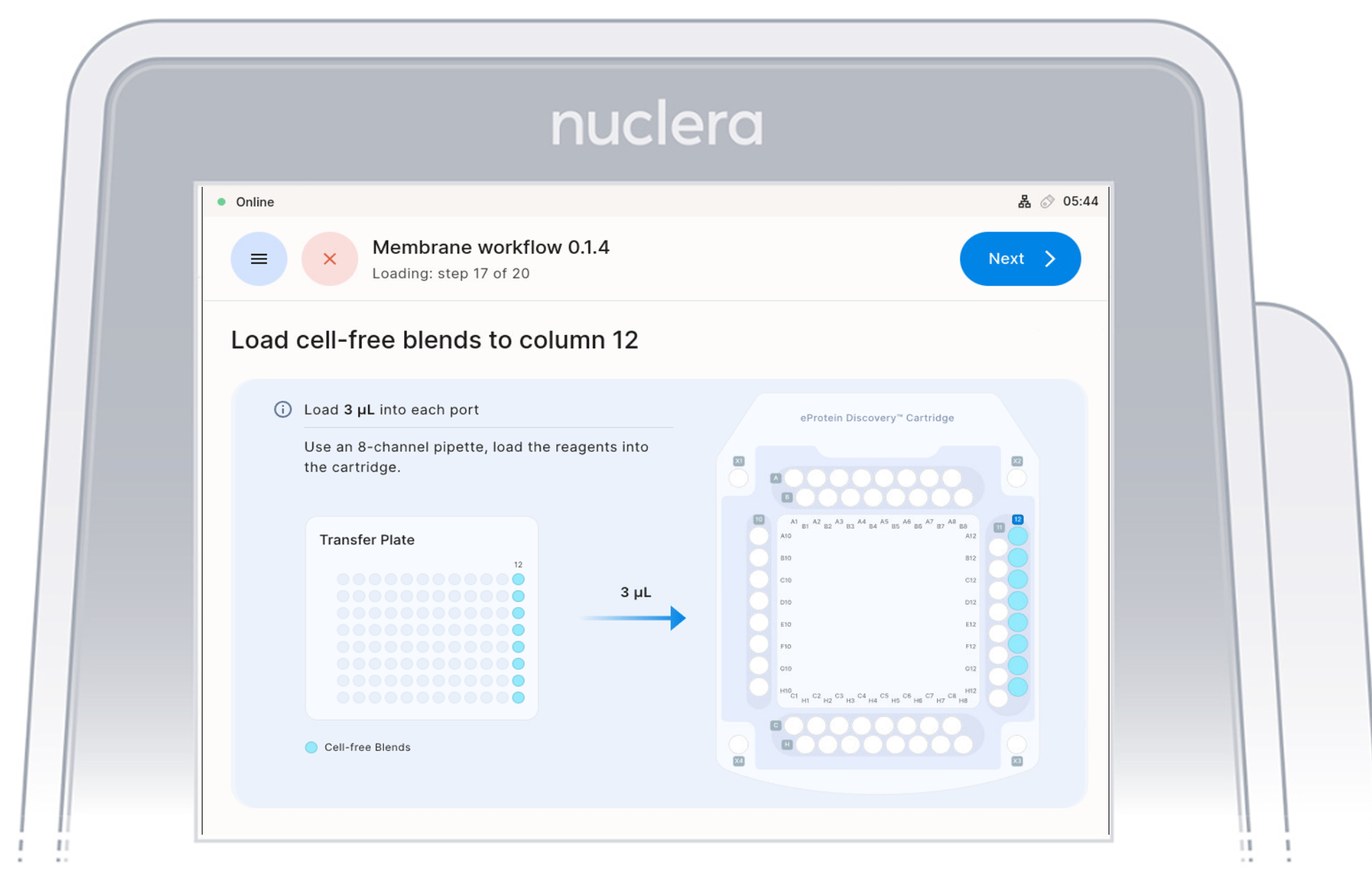
Task: Click the highlighted column 12 badge on cartridge
Action: (1018, 519)
